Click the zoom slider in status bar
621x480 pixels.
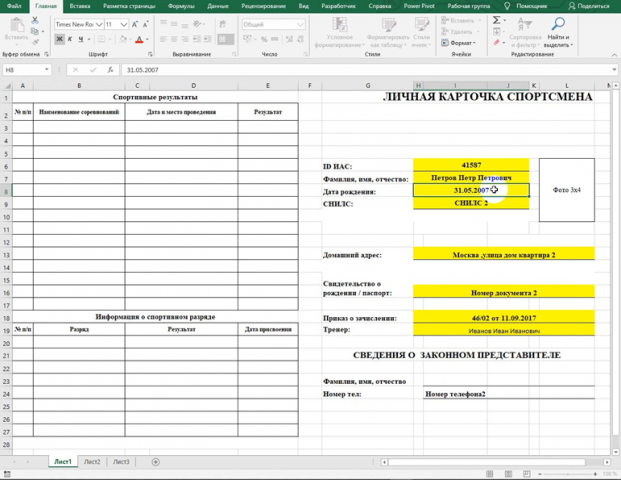pos(568,474)
